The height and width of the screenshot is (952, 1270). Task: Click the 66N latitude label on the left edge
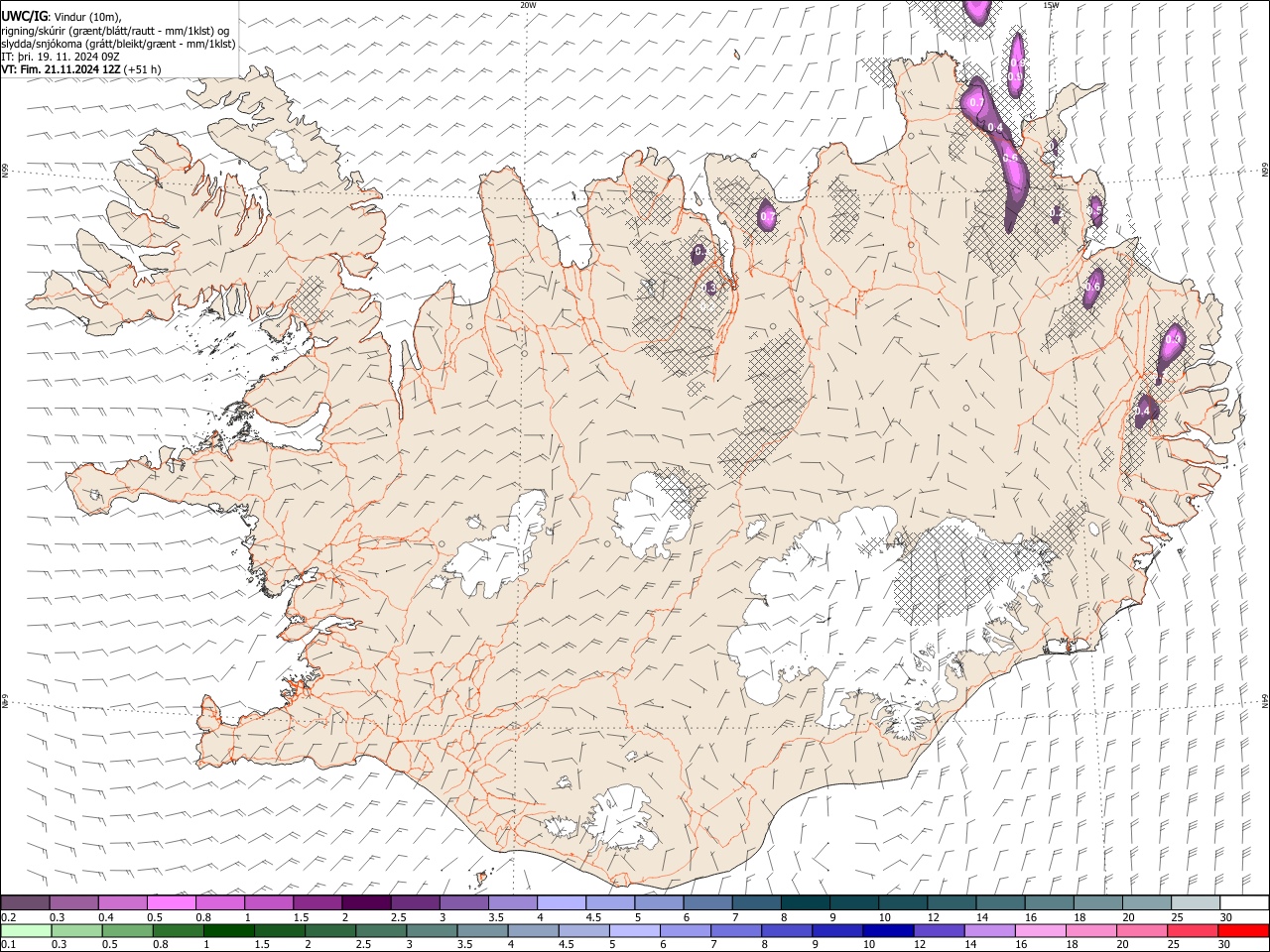[x=5, y=172]
